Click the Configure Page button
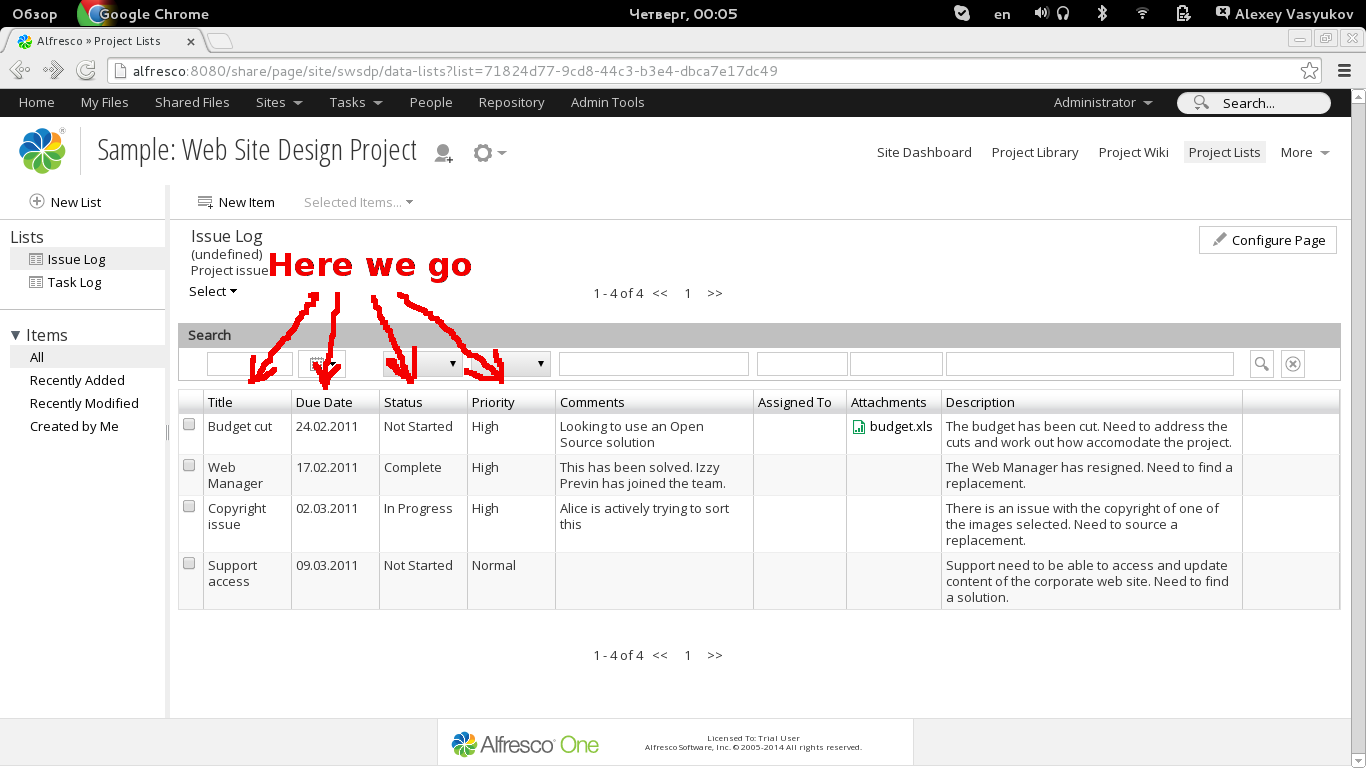The width and height of the screenshot is (1366, 768). 1267,240
